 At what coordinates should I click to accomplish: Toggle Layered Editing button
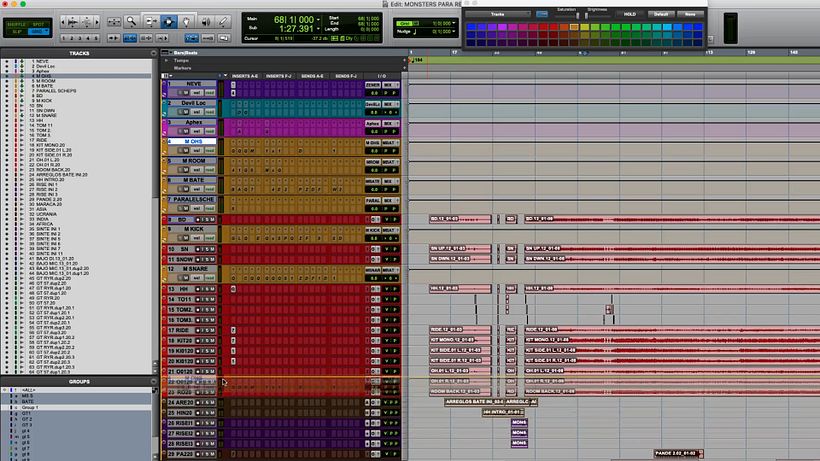coord(224,38)
